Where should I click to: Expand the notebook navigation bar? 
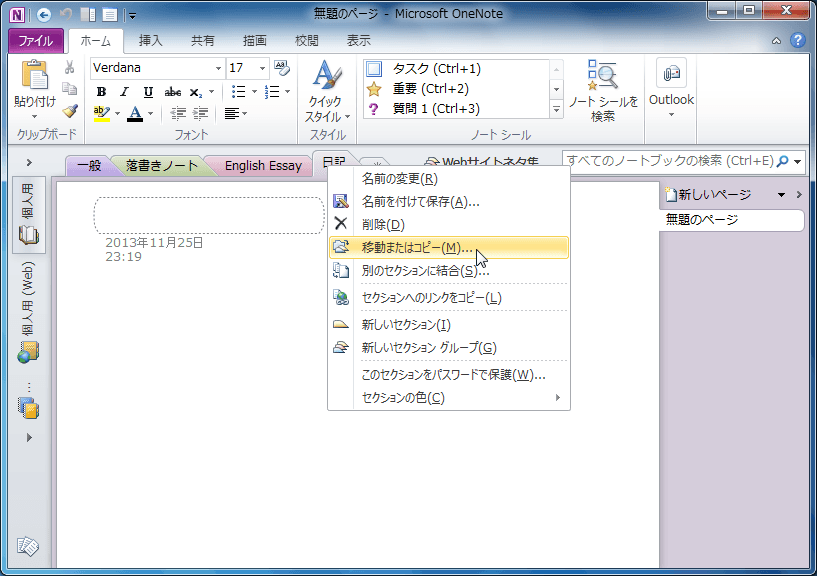pyautogui.click(x=29, y=163)
